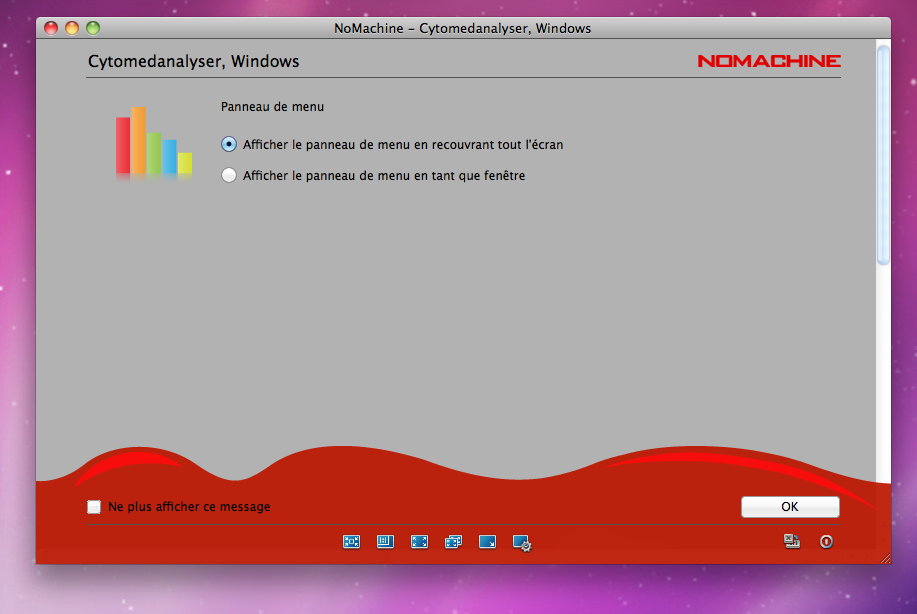Click the fullscreen on all monitors icon
The width and height of the screenshot is (917, 614).
453,542
